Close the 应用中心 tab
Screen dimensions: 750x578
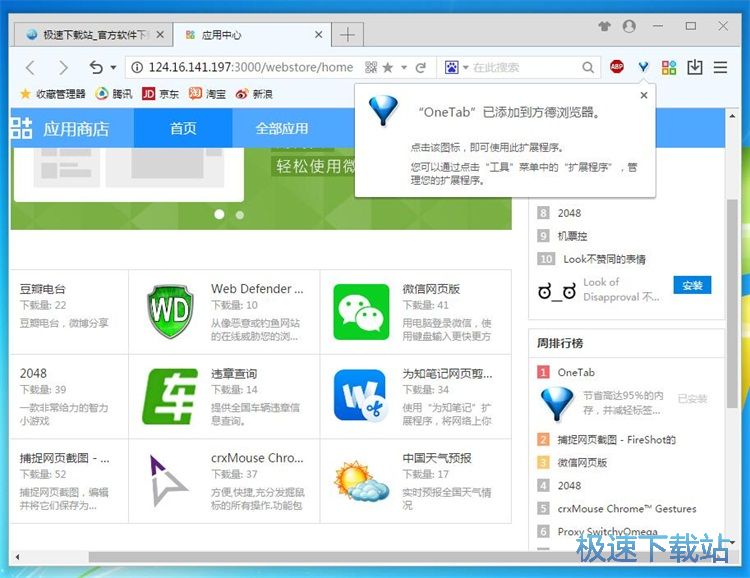pos(319,34)
